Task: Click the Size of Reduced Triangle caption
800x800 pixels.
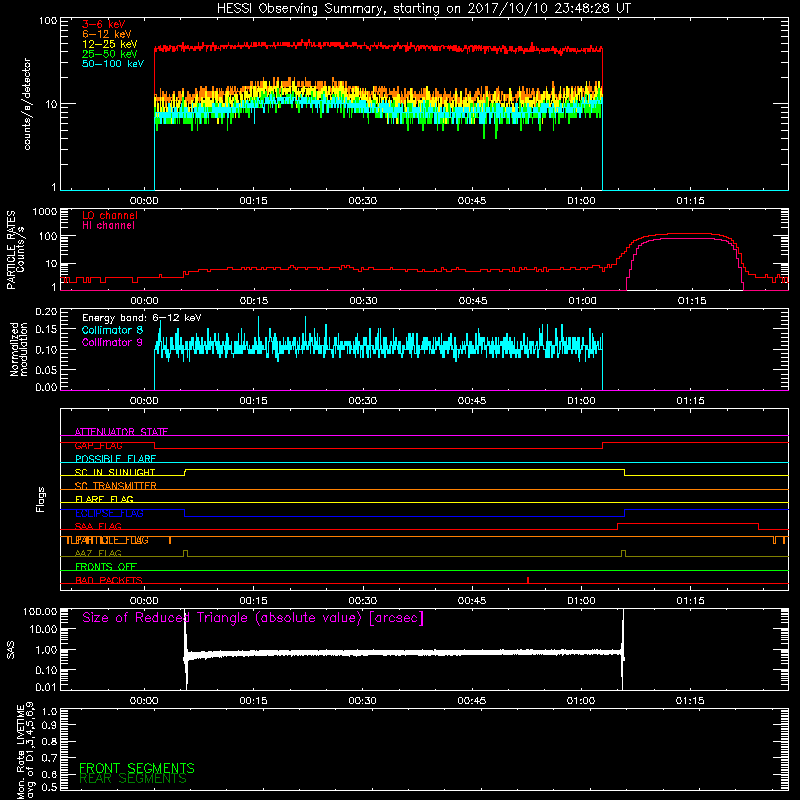Action: coord(253,618)
